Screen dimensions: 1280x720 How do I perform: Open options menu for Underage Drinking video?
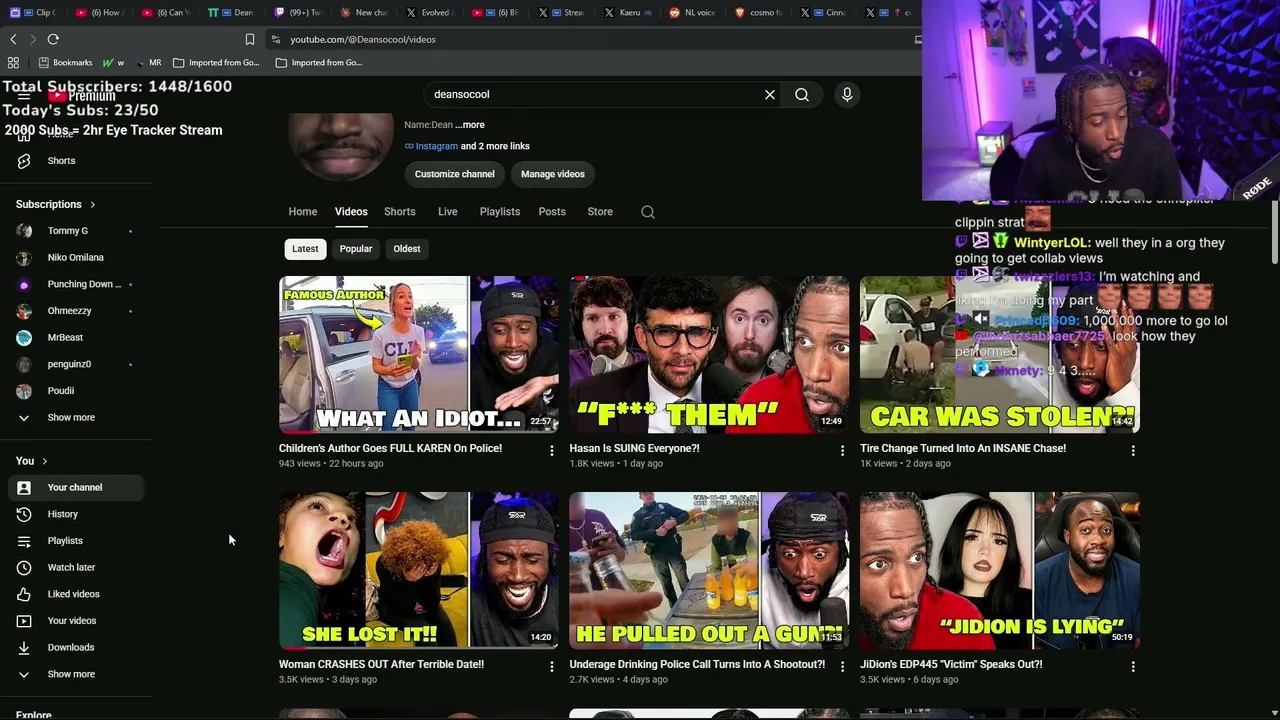coord(842,667)
